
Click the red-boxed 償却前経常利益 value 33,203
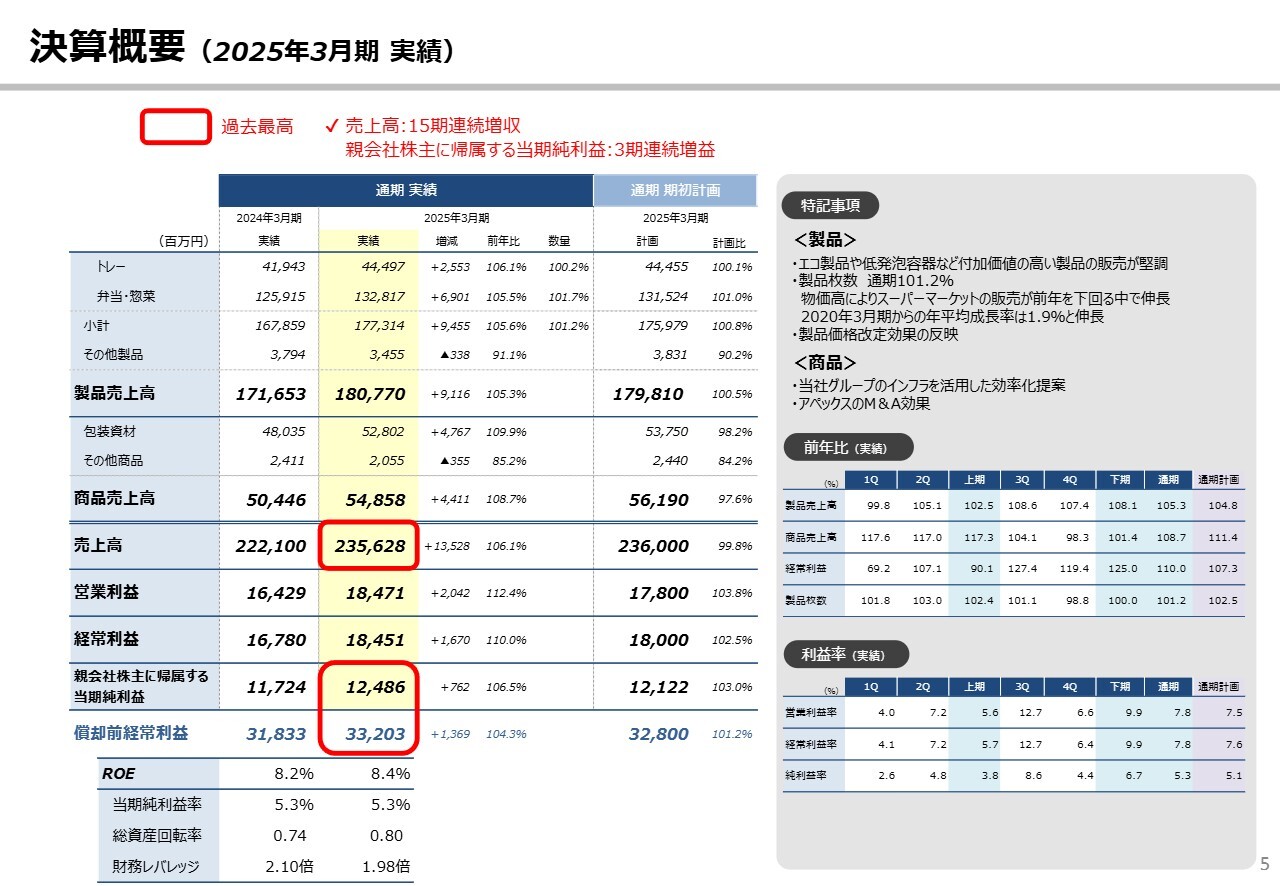point(368,734)
